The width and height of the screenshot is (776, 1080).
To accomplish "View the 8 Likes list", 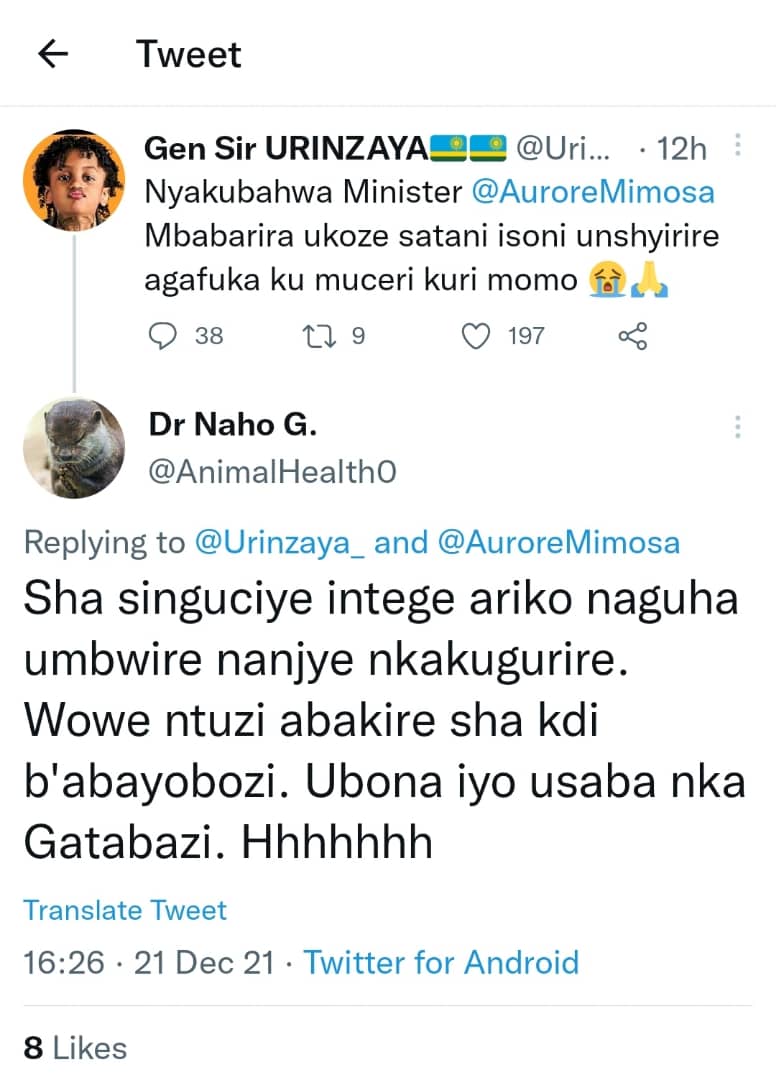I will tap(76, 1047).
